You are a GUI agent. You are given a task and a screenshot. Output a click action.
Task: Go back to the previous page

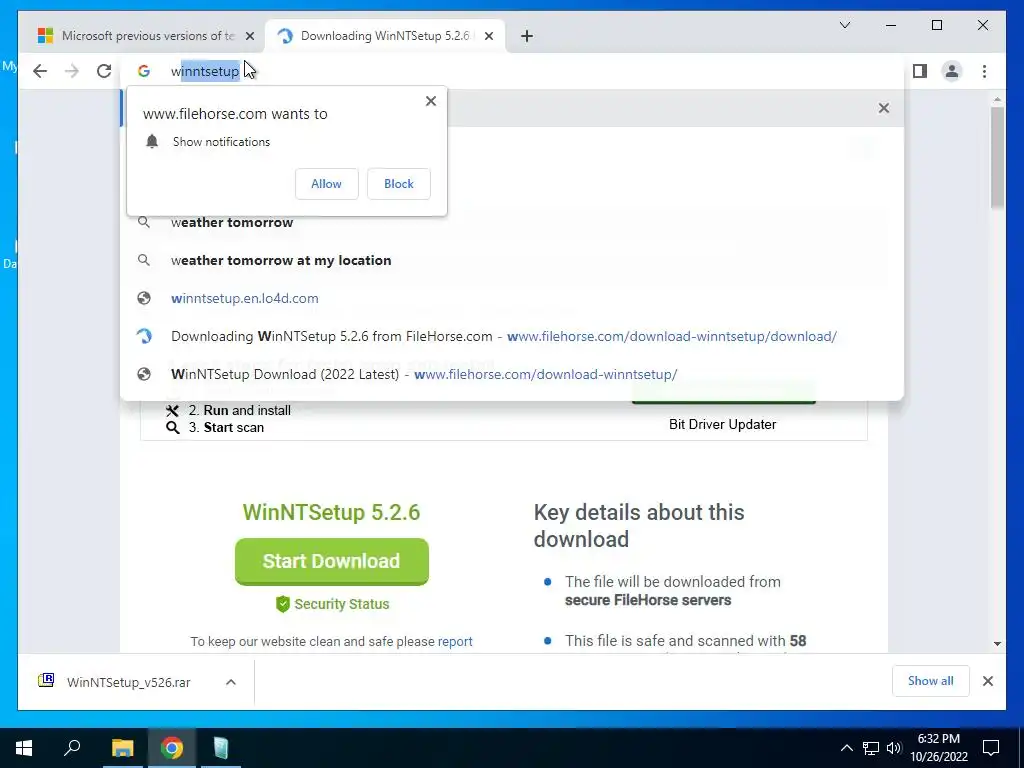point(40,71)
